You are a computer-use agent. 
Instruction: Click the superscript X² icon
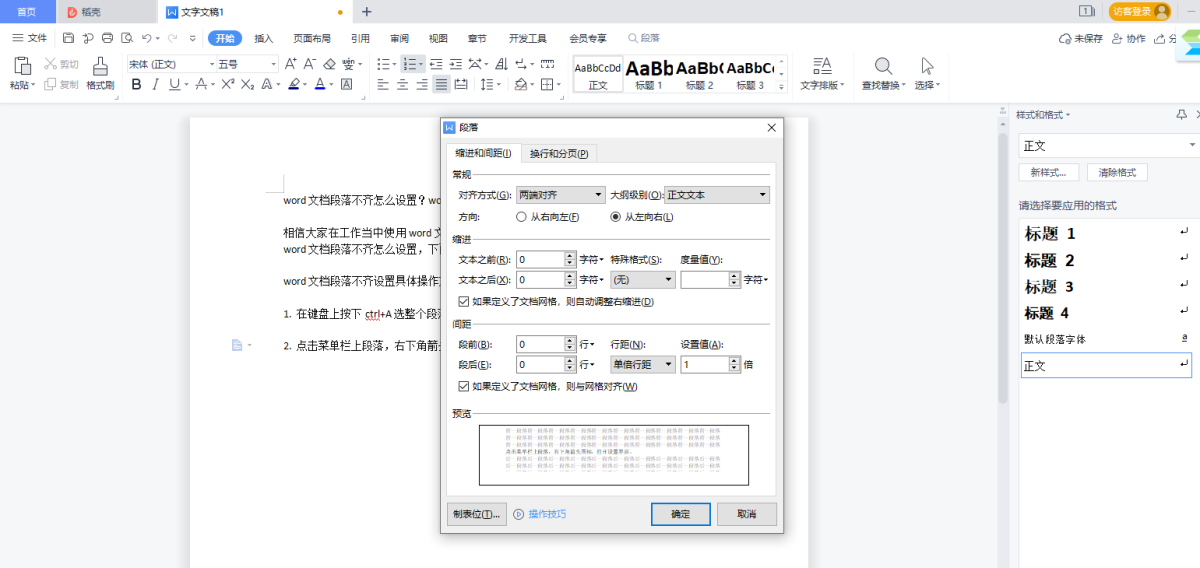pyautogui.click(x=227, y=85)
